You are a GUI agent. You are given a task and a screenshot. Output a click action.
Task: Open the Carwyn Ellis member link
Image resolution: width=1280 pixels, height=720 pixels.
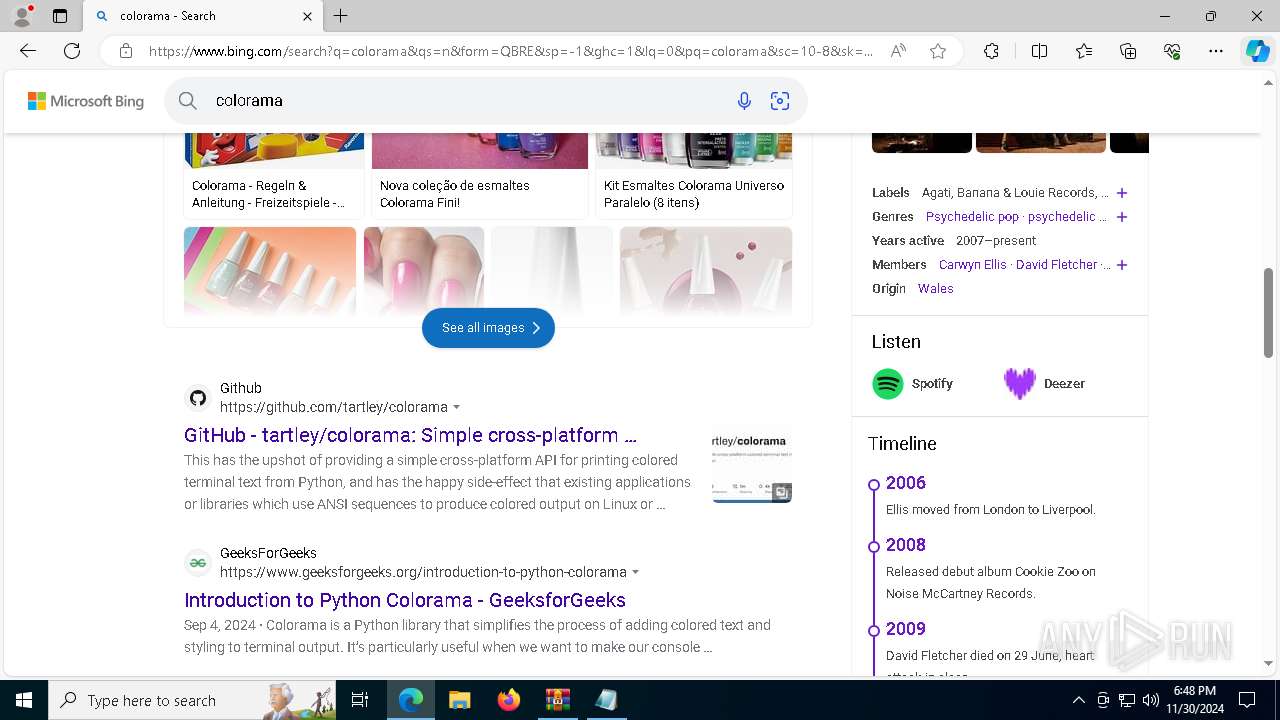tap(973, 264)
